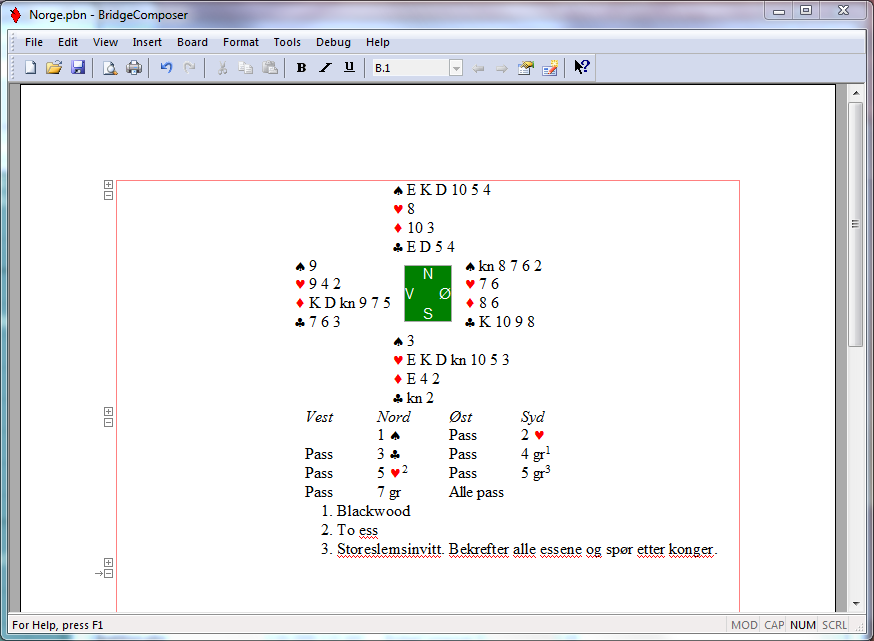The height and width of the screenshot is (641, 874).
Task: Toggle bold formatting
Action: [301, 68]
